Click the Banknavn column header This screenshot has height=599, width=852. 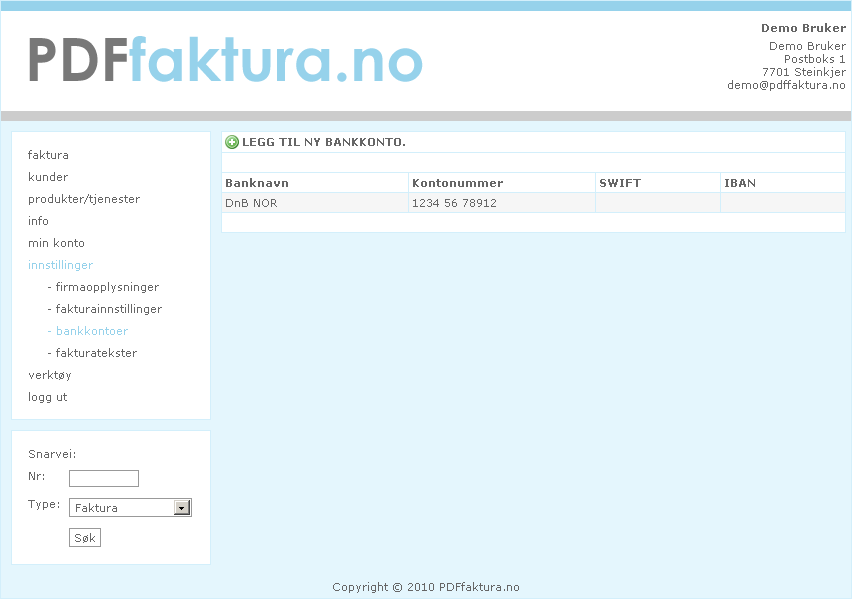[x=257, y=183]
